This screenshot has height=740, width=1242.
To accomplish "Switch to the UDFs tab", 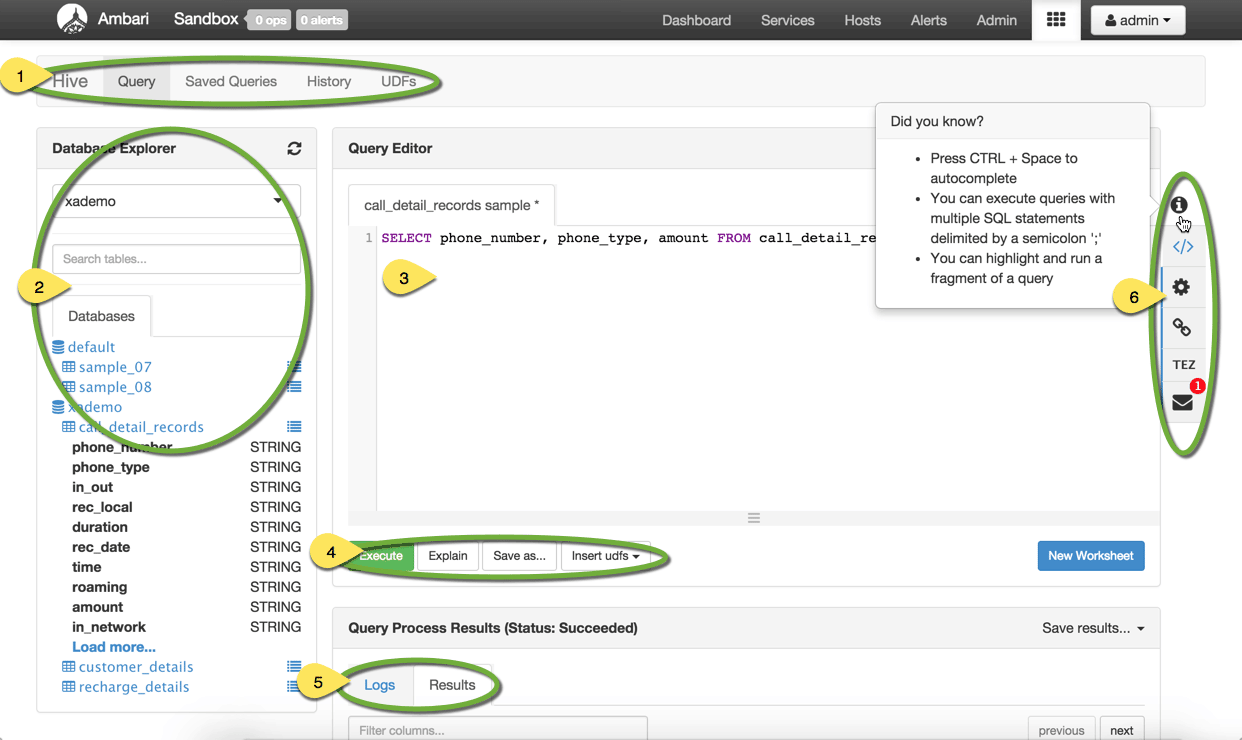I will click(399, 81).
